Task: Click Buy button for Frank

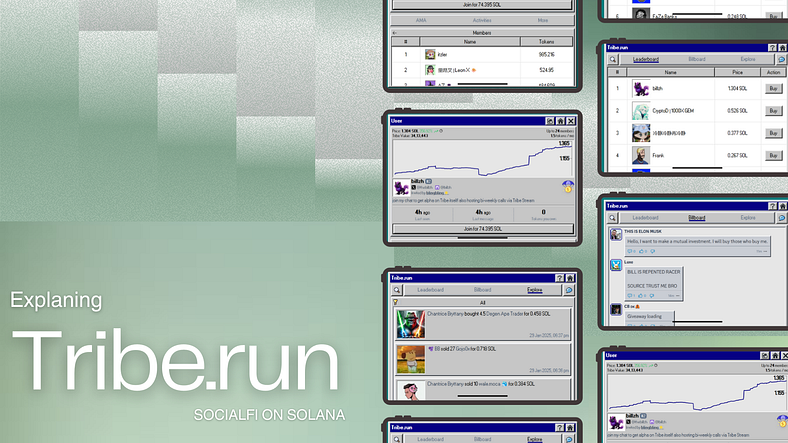Action: coord(772,155)
